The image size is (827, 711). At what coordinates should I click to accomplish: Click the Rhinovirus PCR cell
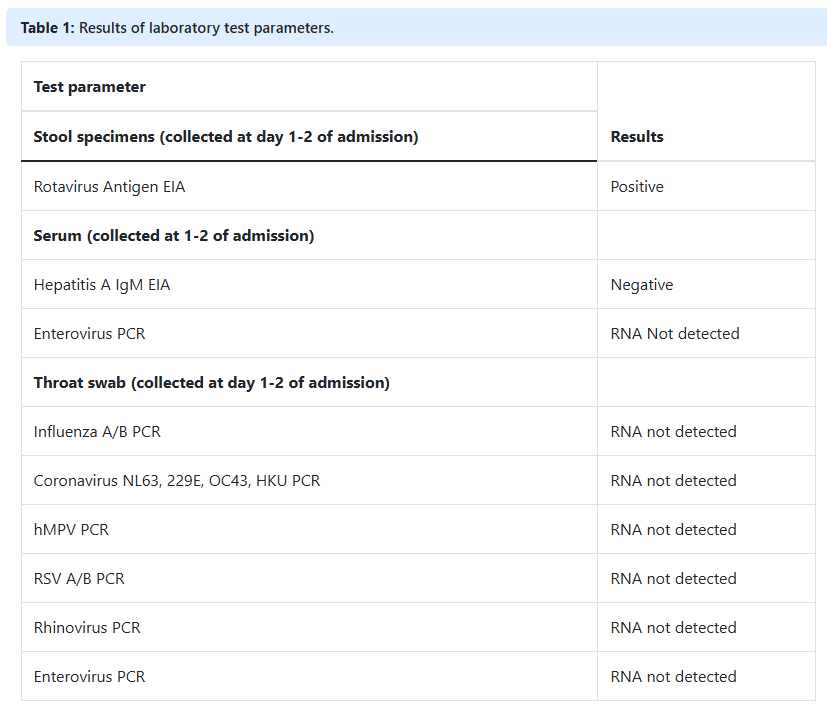click(x=87, y=628)
